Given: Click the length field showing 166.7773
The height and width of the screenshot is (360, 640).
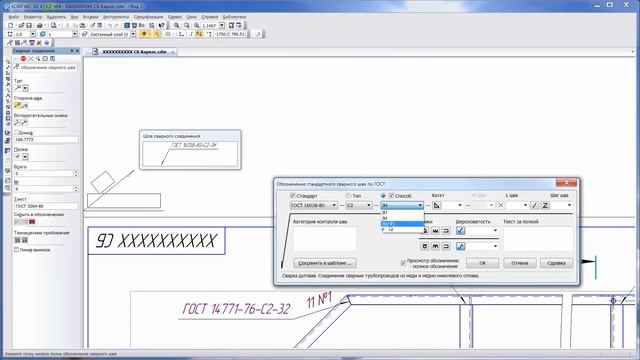Looking at the screenshot, I should (46, 140).
